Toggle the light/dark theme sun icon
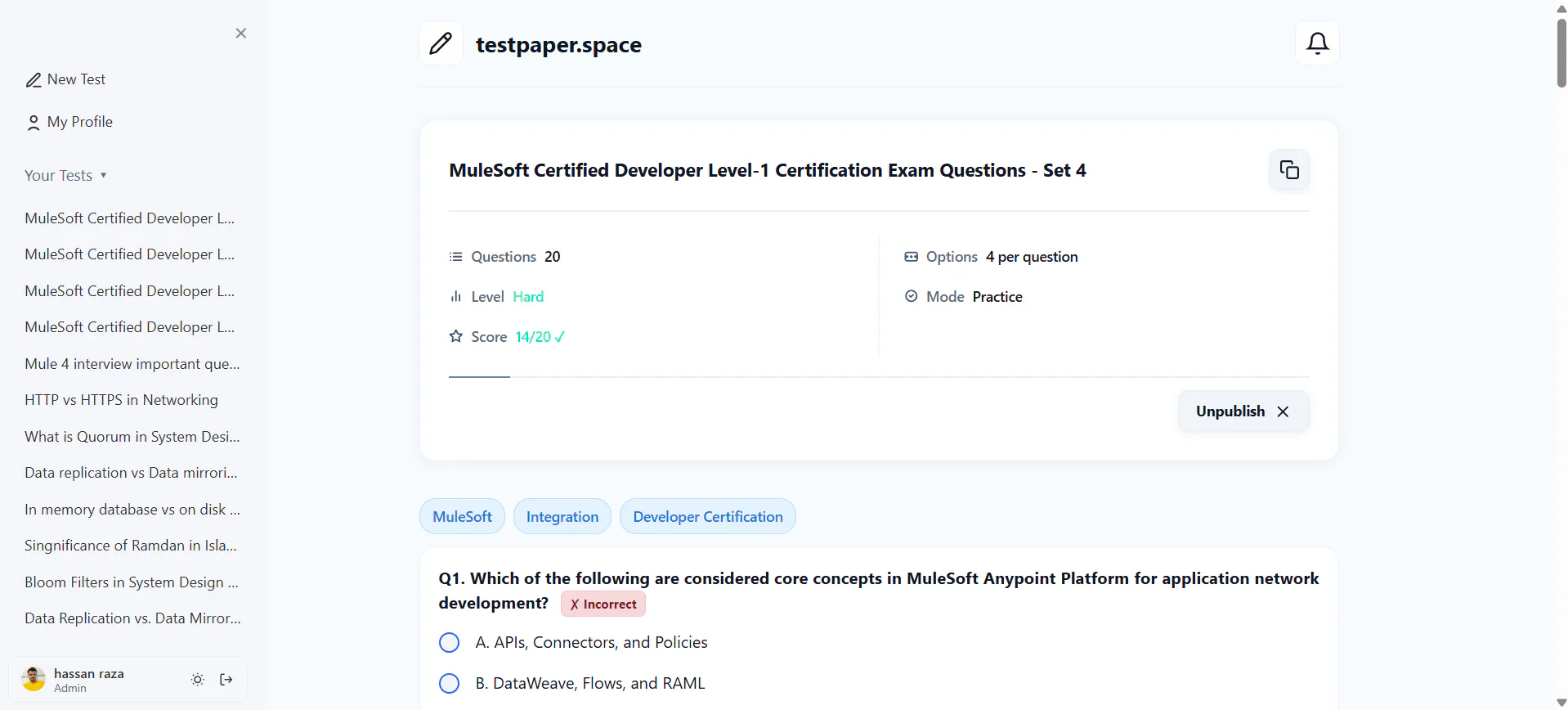This screenshot has height=710, width=1568. [198, 680]
